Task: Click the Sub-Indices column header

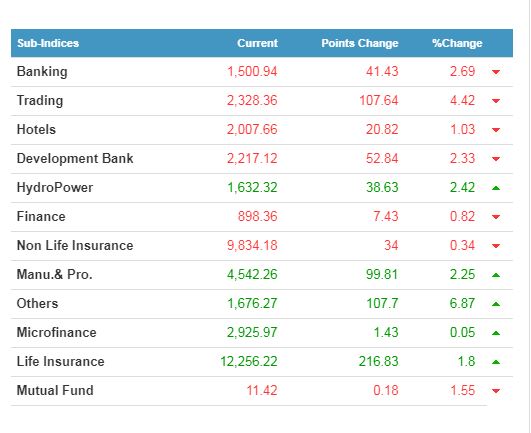Action: 48,43
